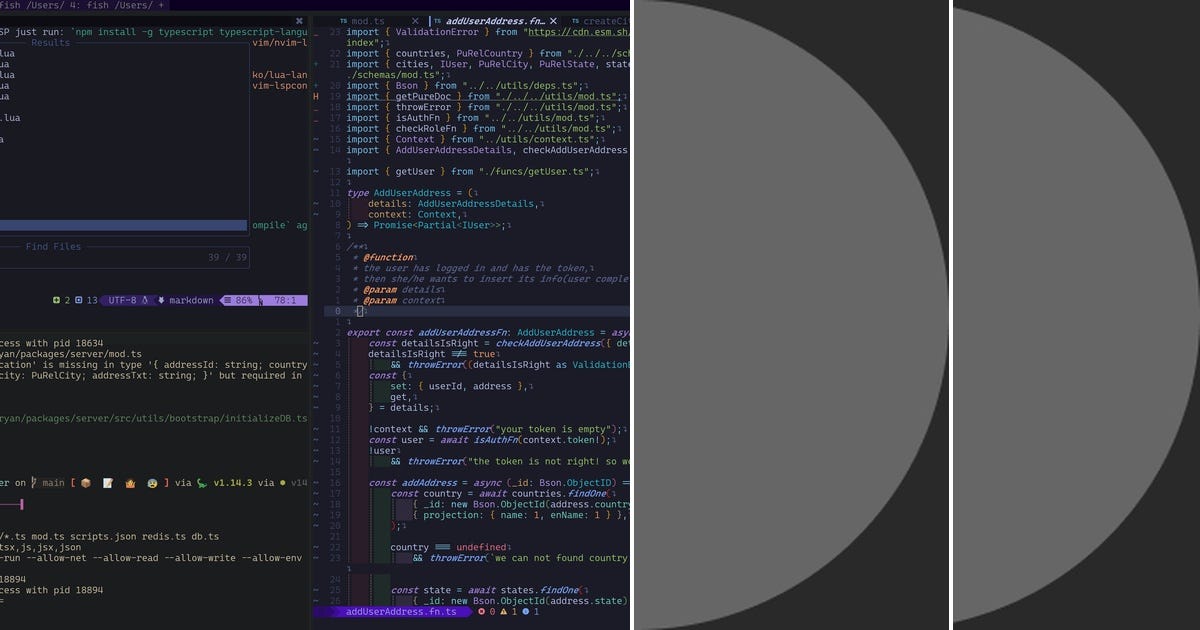Click the import { checkRoleFn } line
Screen dimensions: 1200x630
480,129
